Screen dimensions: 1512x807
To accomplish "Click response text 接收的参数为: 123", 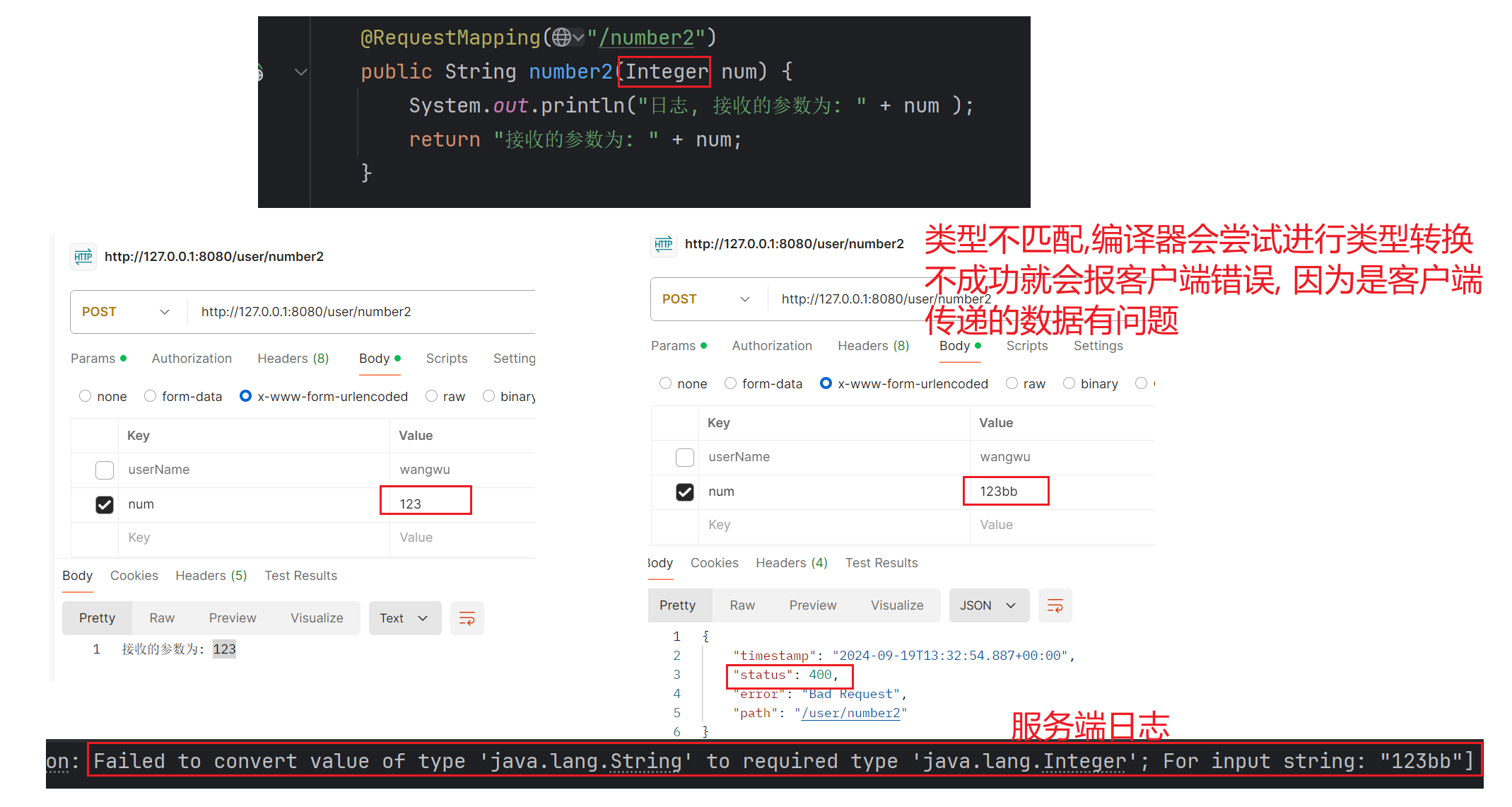I will pyautogui.click(x=179, y=649).
